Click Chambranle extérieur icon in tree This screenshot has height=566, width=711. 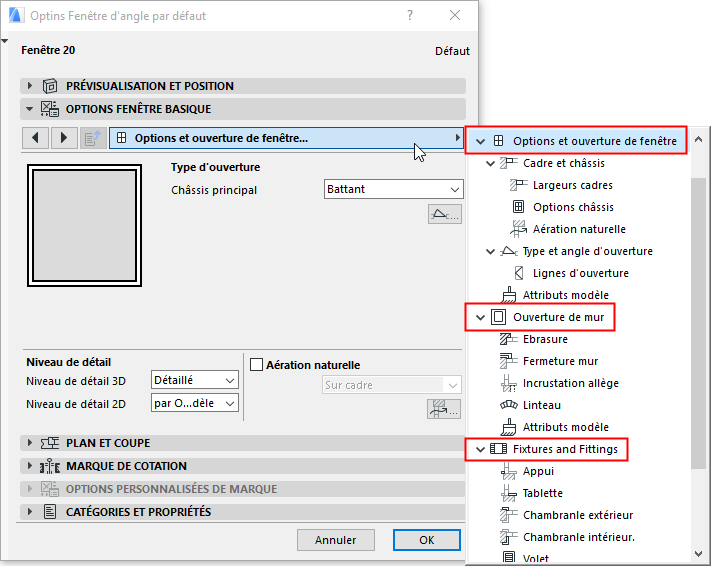tap(508, 515)
